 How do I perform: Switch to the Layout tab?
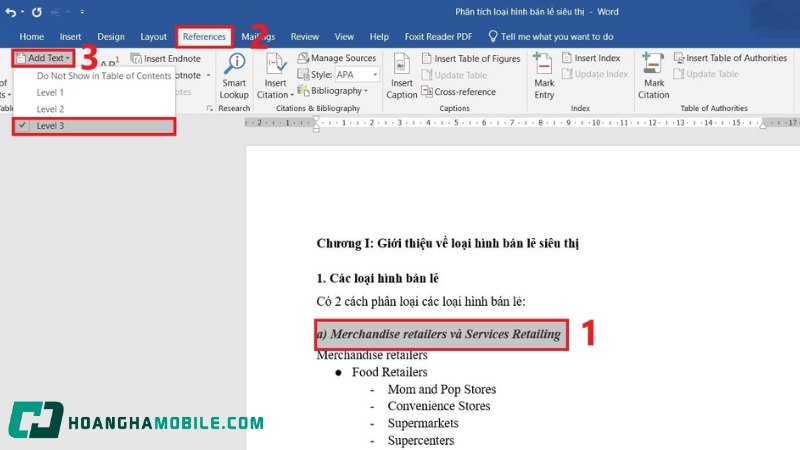154,37
